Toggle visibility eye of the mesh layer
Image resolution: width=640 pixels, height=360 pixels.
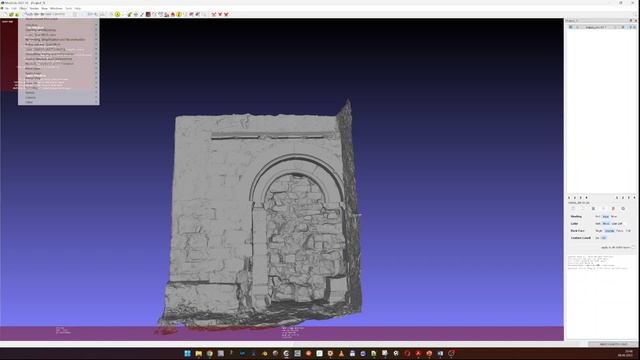[571, 27]
